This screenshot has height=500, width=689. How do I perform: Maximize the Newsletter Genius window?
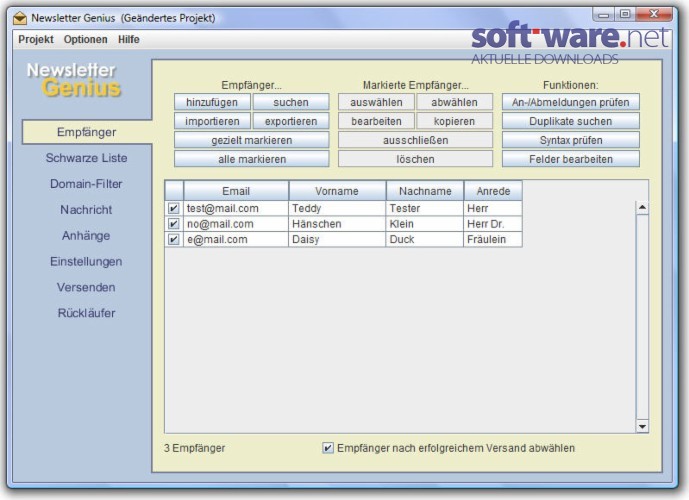tap(625, 14)
